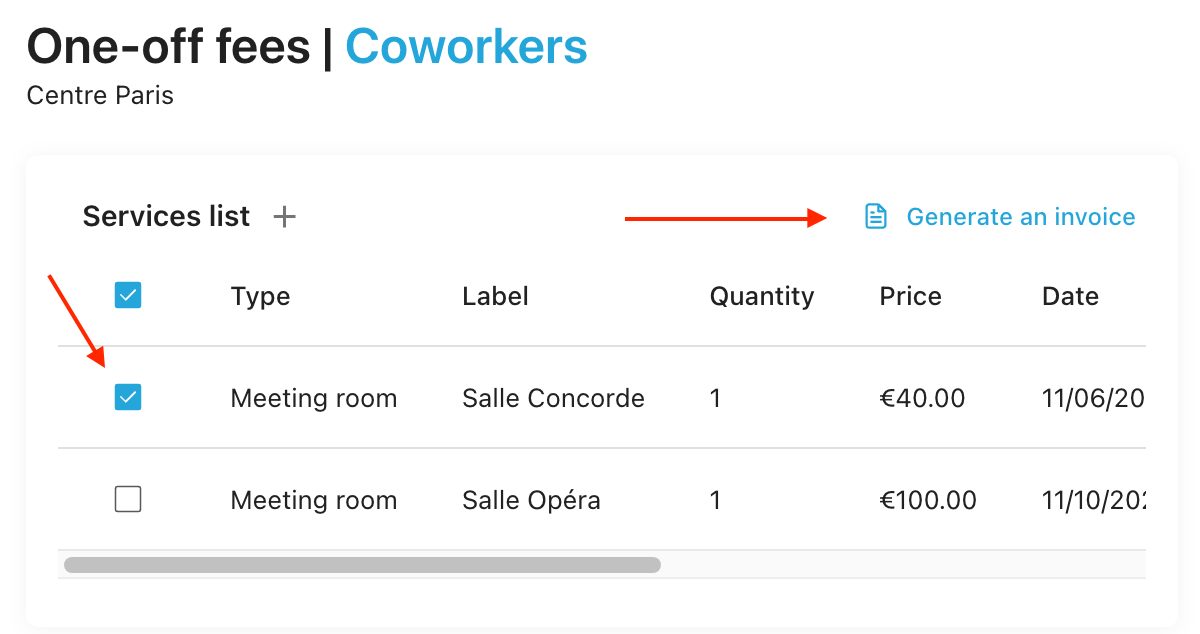Click the Type column header

[260, 296]
